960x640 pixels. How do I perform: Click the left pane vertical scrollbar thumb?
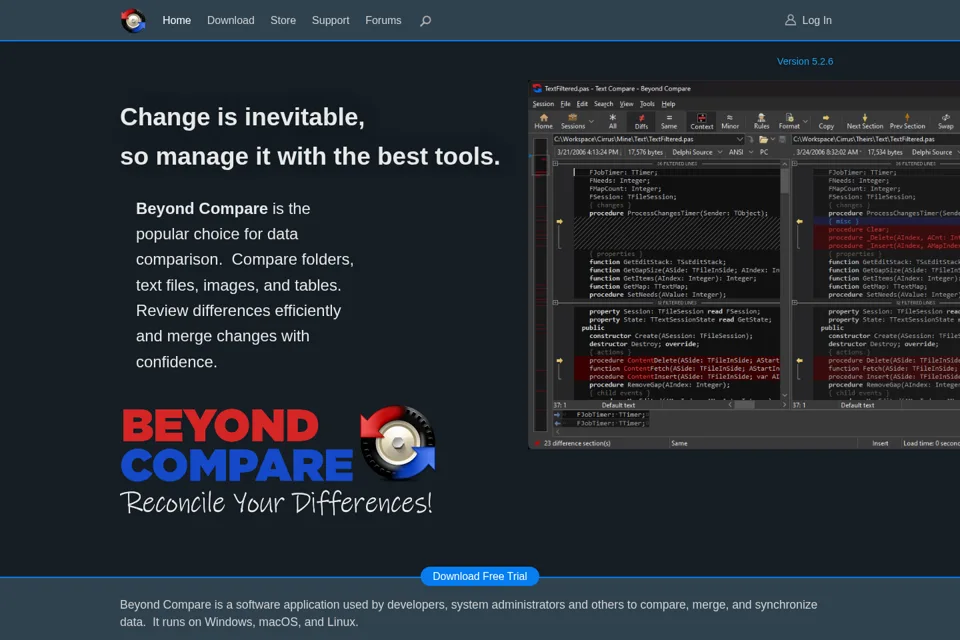click(784, 181)
